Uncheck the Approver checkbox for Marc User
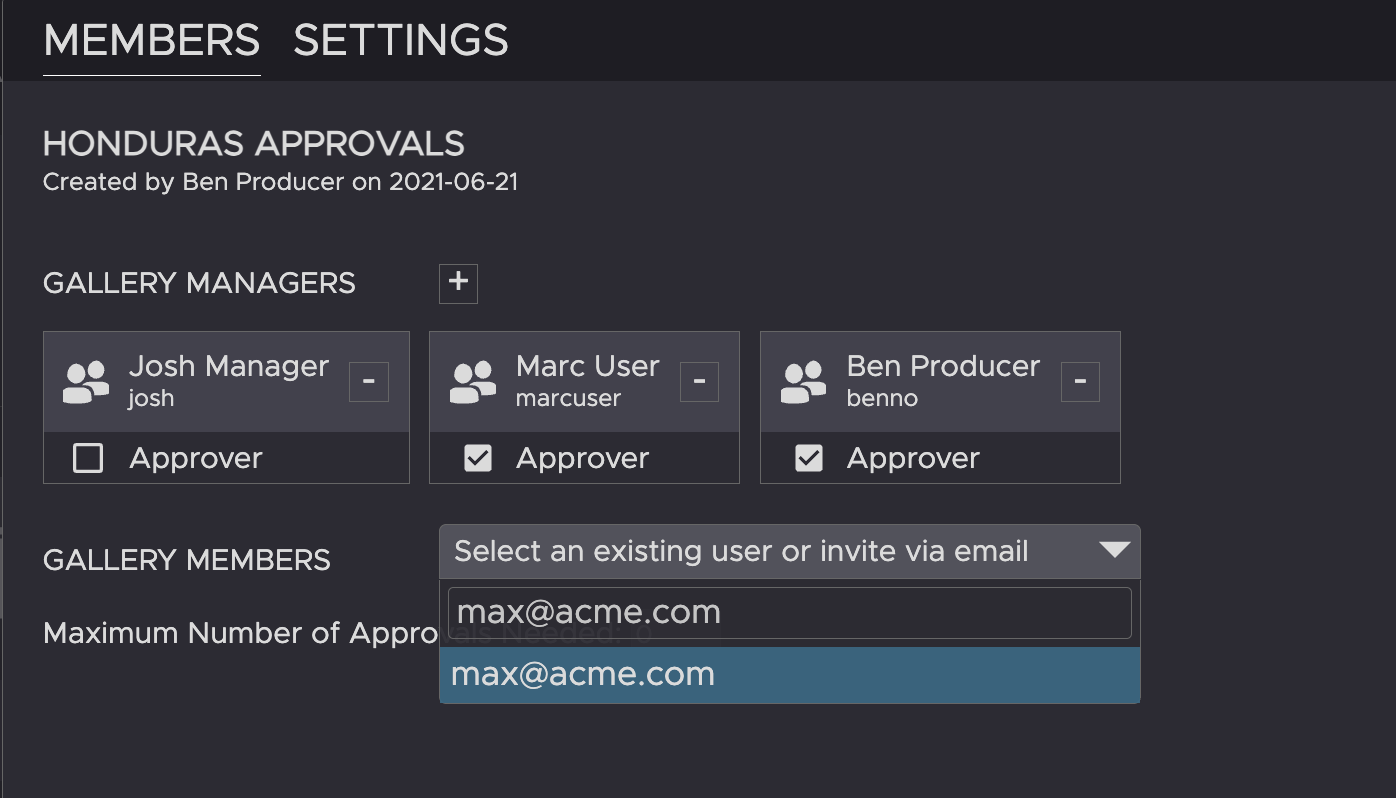The width and height of the screenshot is (1396, 798). point(478,459)
